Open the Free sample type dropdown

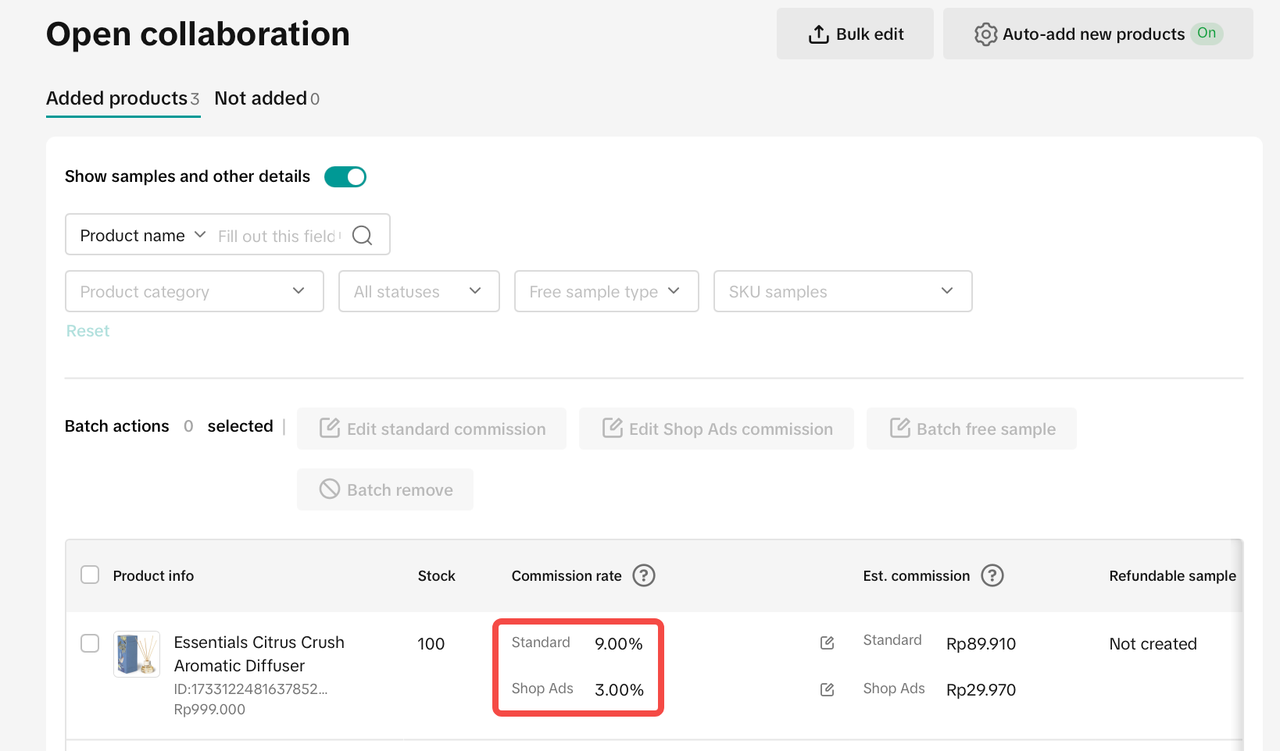click(x=605, y=292)
